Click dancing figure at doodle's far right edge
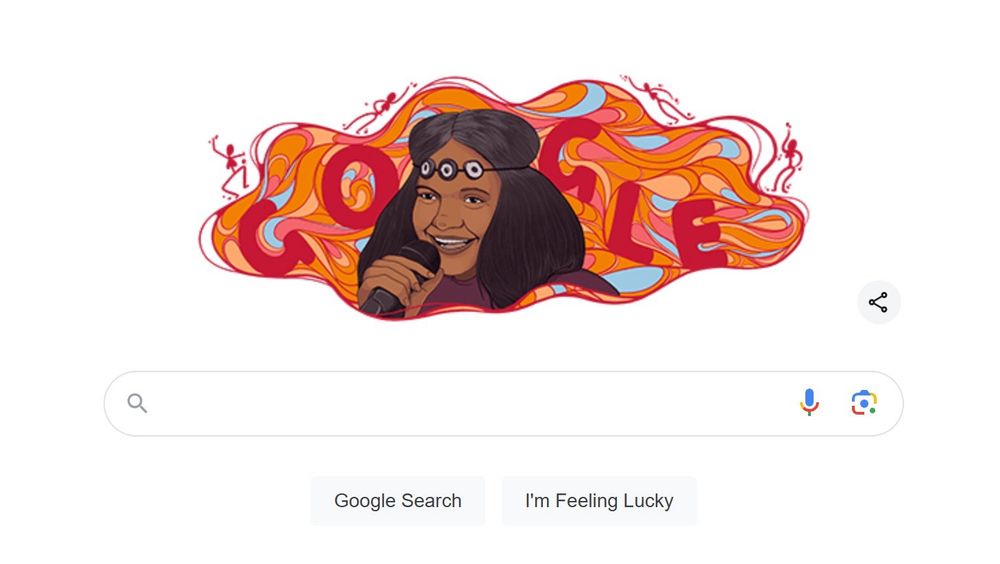The image size is (1000, 564). (x=789, y=158)
